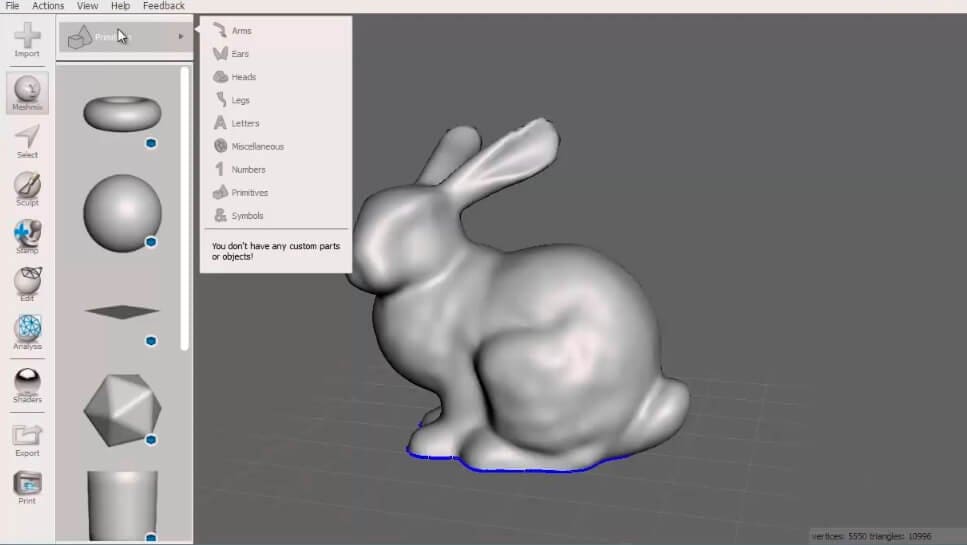Open the Help menu
967x545 pixels.
pos(120,6)
